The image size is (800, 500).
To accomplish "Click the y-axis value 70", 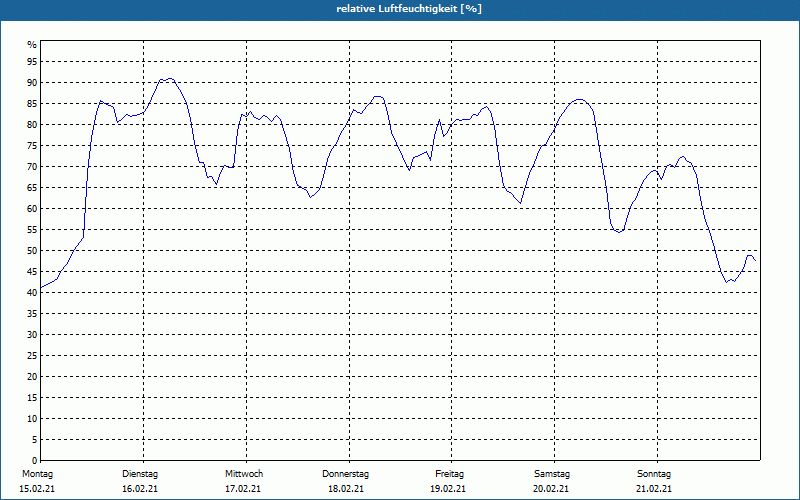I will point(32,167).
